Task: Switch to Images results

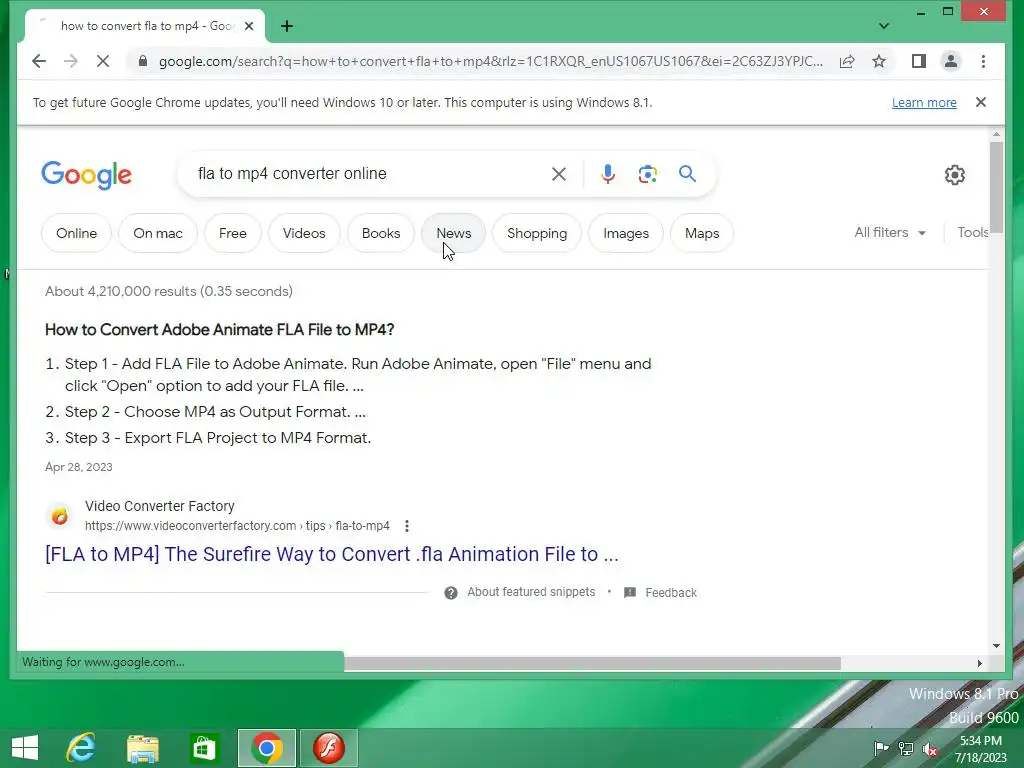Action: coord(626,233)
